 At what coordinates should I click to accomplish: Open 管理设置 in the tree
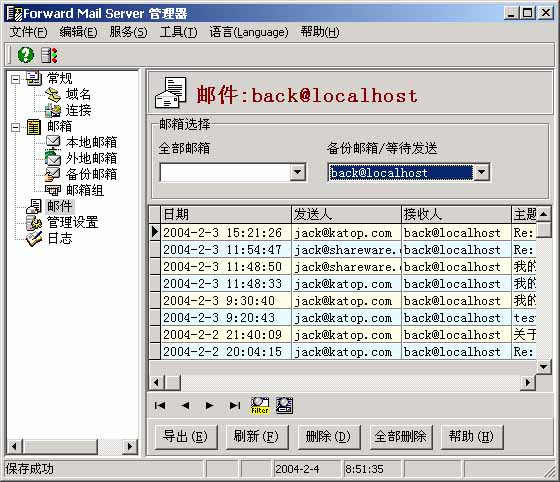[72, 222]
